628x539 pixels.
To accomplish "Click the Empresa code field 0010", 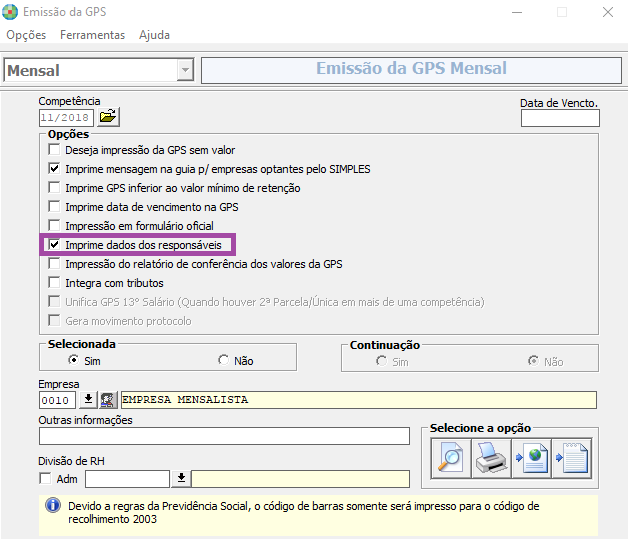I will click(x=57, y=400).
